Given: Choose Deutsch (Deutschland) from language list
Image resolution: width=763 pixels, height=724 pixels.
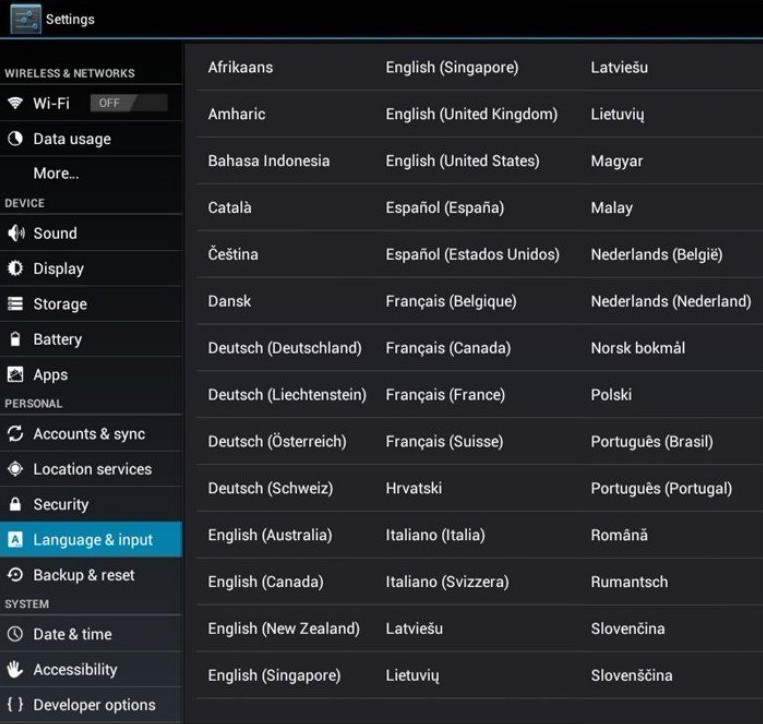Looking at the screenshot, I should (x=285, y=348).
